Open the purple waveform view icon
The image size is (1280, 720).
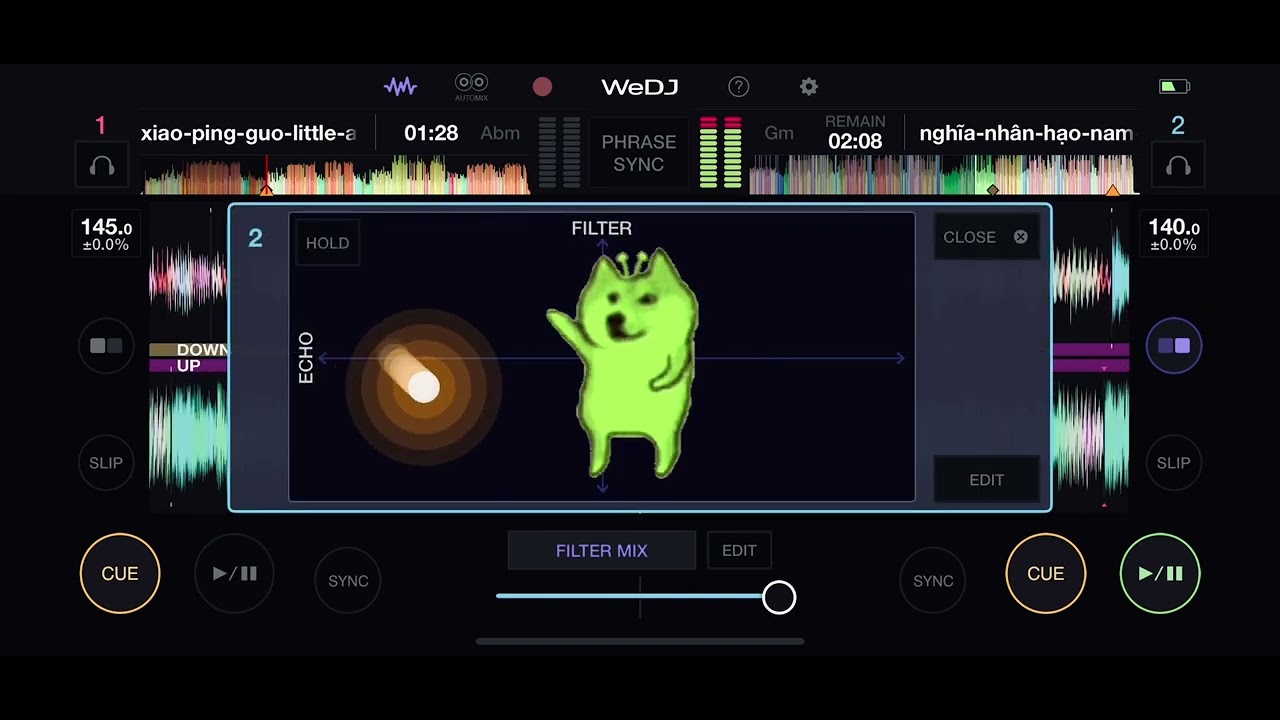400,87
